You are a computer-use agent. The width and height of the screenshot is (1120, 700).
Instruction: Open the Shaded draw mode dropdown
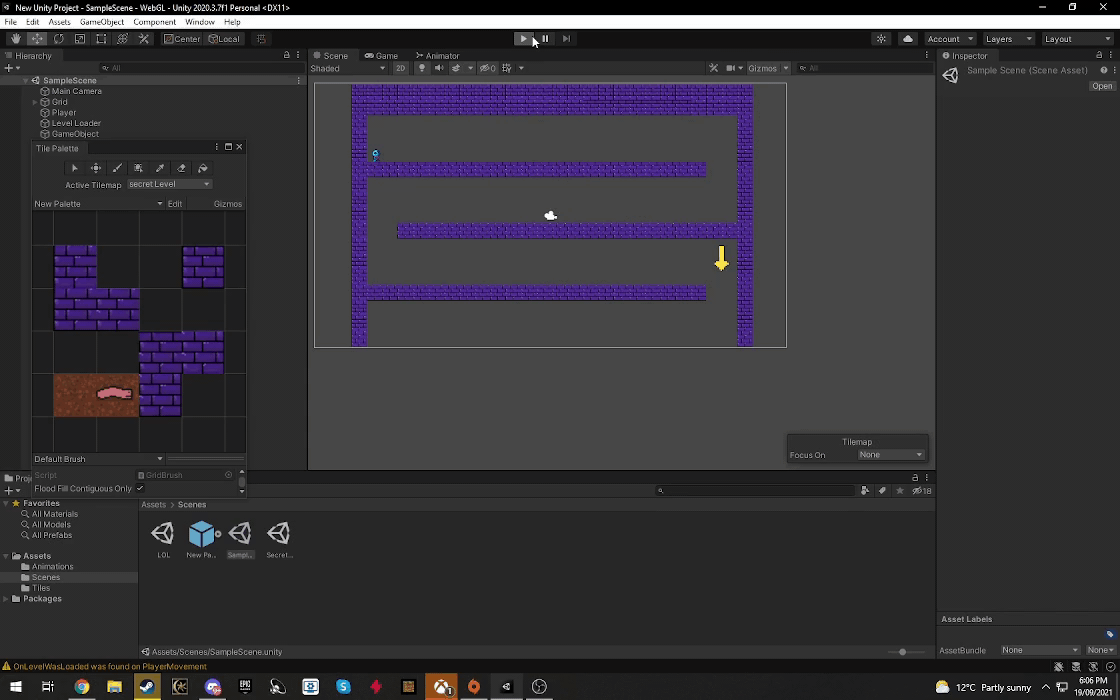(x=347, y=68)
